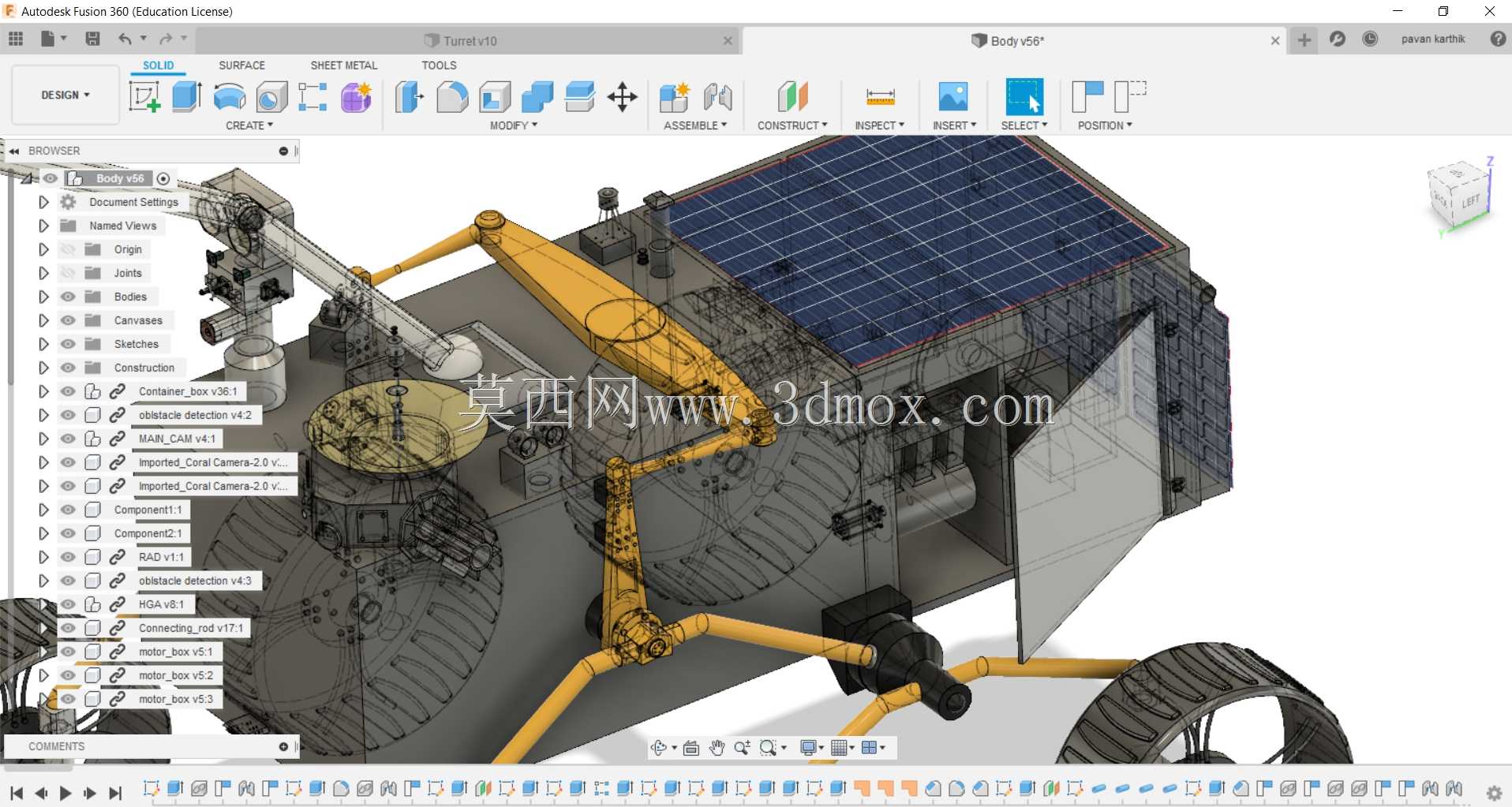This screenshot has height=807, width=1512.
Task: Open the CONSTRUCT dropdown menu
Action: tap(792, 125)
